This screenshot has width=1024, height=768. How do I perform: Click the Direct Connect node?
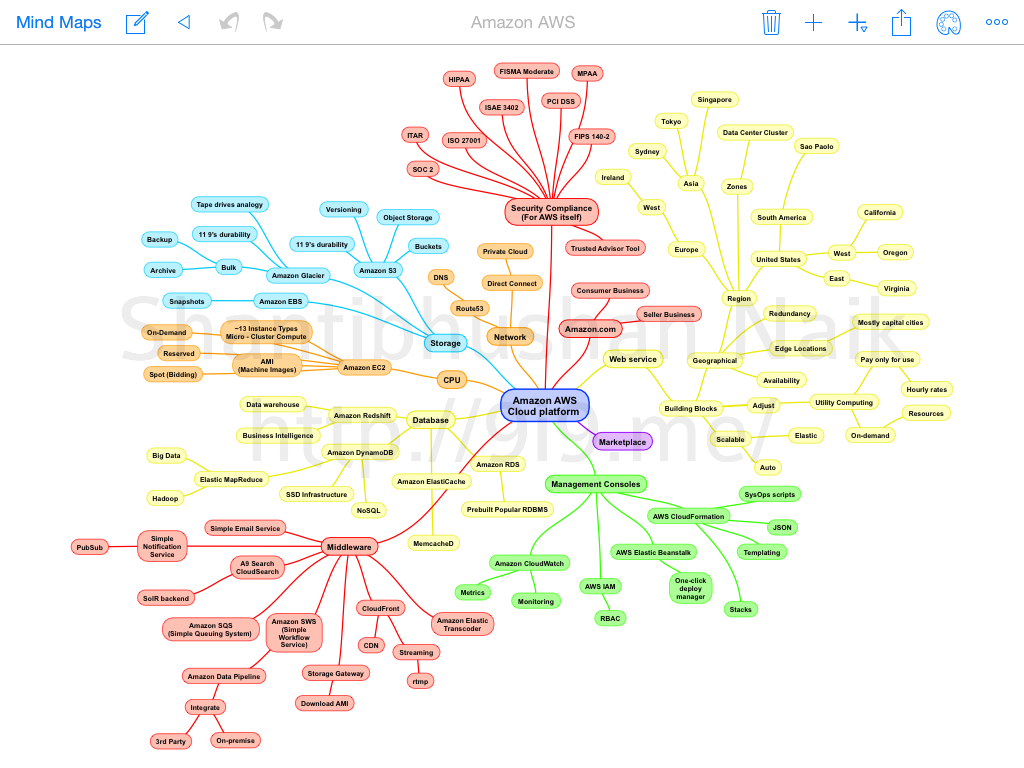tap(512, 283)
